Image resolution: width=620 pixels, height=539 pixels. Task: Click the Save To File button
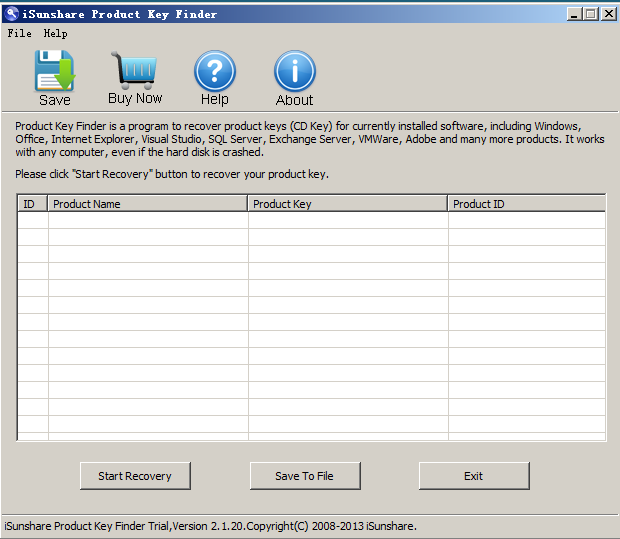pos(305,476)
